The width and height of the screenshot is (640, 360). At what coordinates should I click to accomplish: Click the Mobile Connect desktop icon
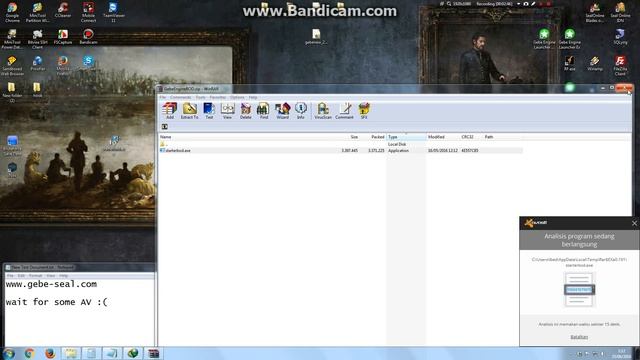pyautogui.click(x=88, y=12)
